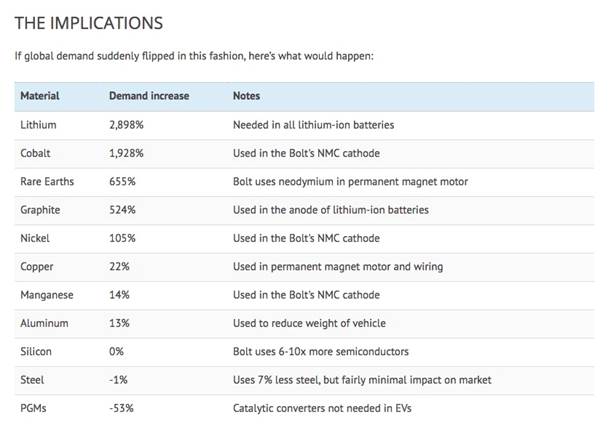
Task: Click the Demand increase column header
Action: pos(148,96)
